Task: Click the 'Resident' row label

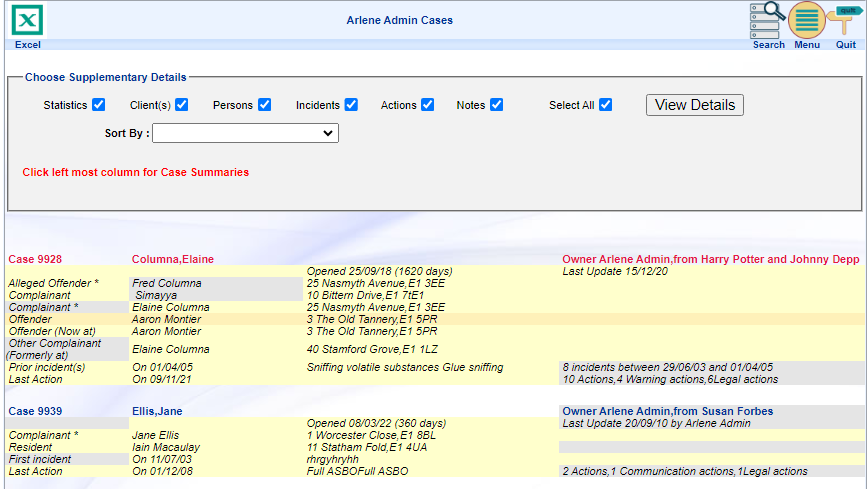Action: point(30,448)
